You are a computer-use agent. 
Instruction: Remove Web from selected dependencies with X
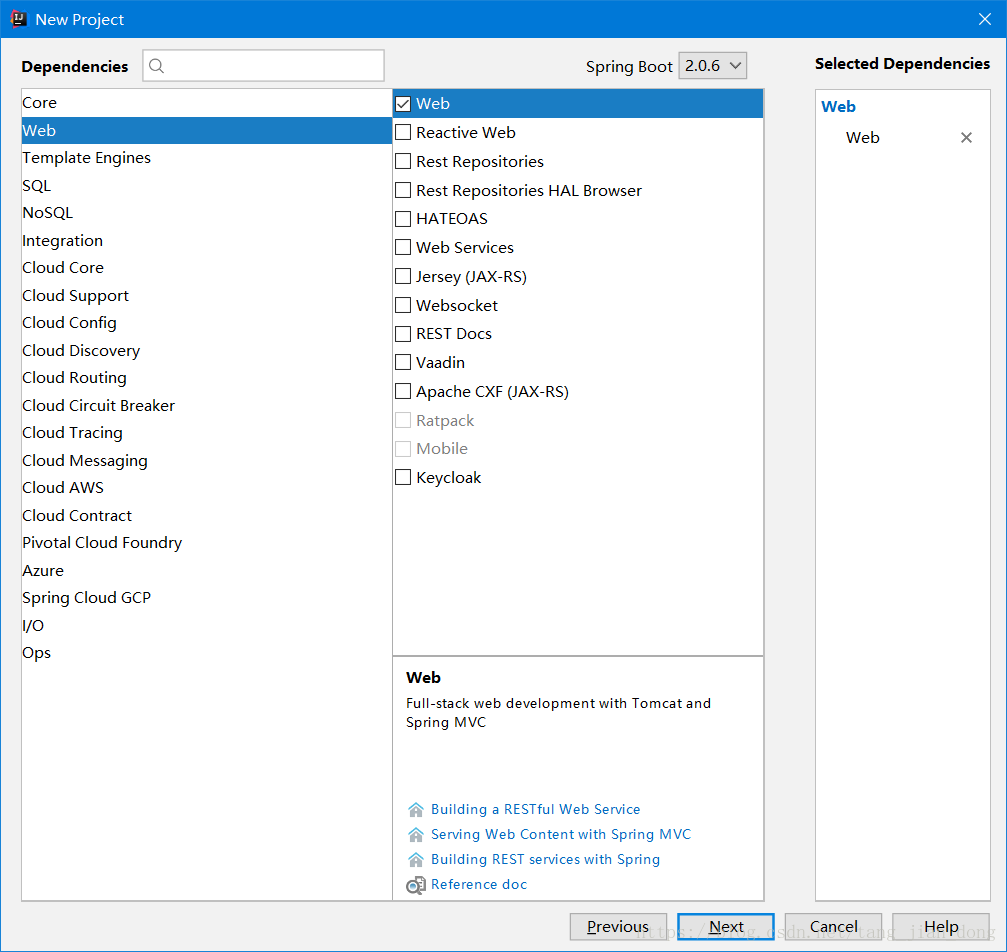pyautogui.click(x=966, y=137)
